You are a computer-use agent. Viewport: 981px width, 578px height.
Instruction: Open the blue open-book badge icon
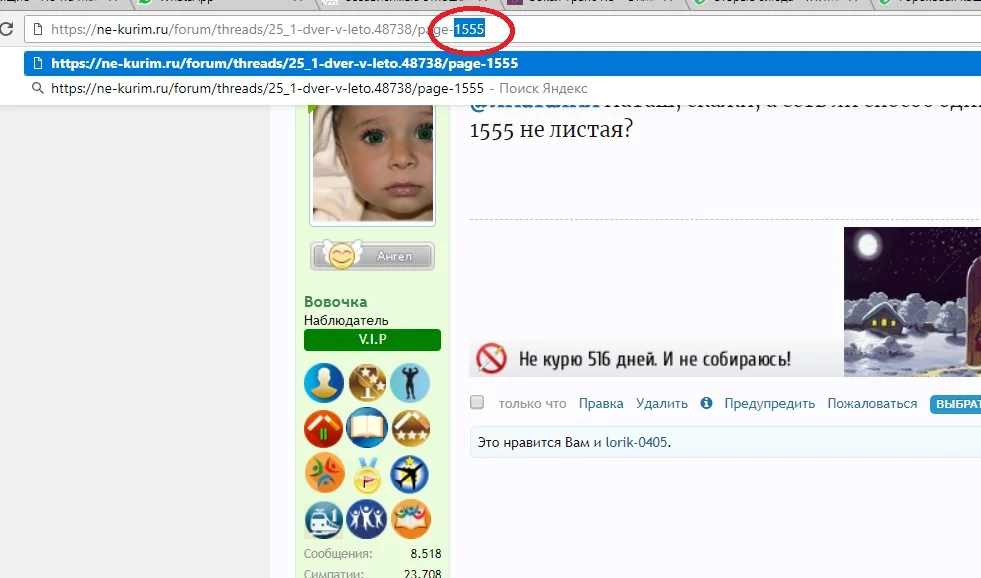(x=367, y=428)
